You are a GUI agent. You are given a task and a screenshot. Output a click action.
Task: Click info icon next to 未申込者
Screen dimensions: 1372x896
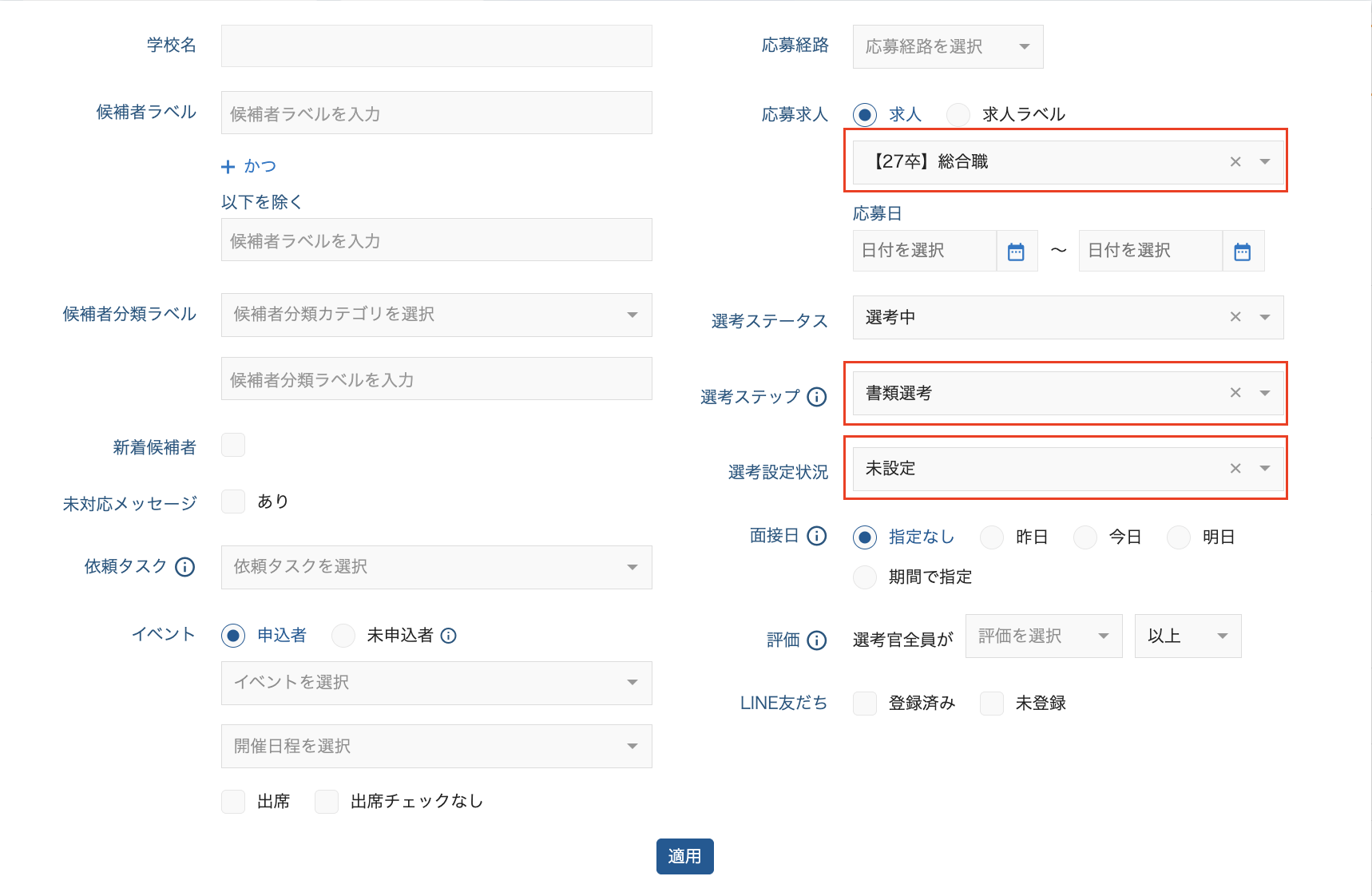pyautogui.click(x=449, y=636)
